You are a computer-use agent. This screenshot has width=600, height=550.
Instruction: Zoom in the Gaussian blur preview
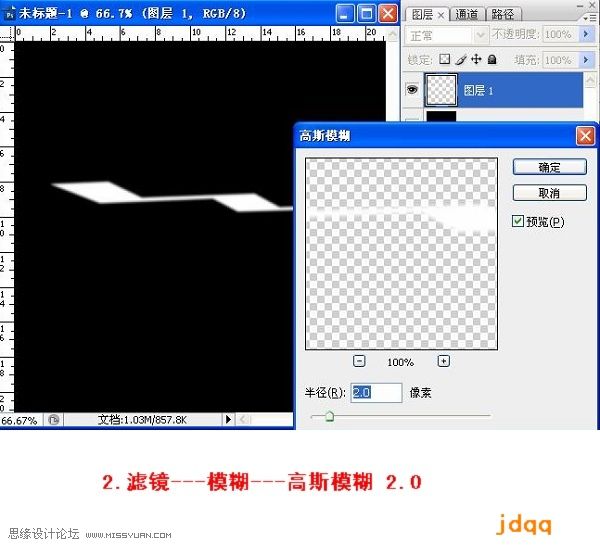pos(443,361)
